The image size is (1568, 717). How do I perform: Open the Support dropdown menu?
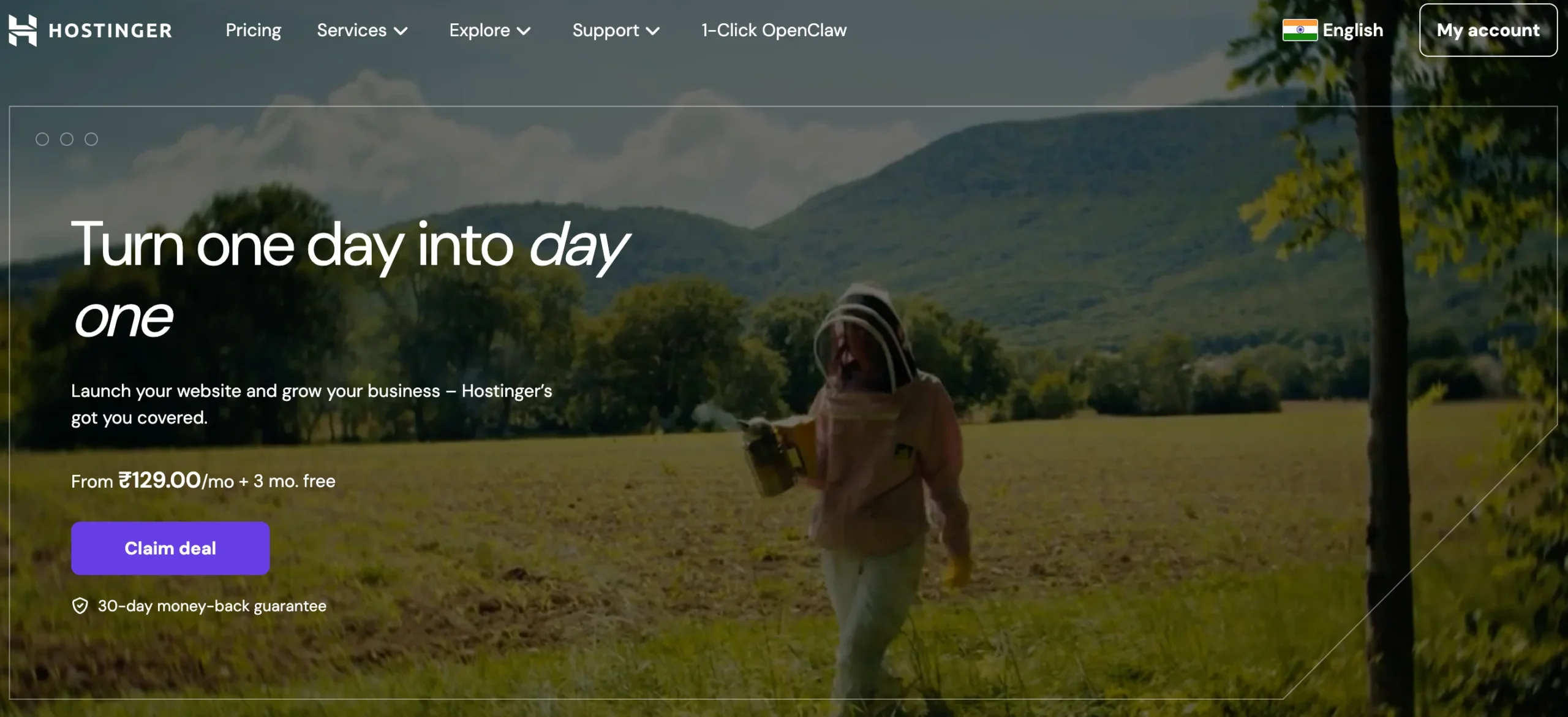(616, 30)
